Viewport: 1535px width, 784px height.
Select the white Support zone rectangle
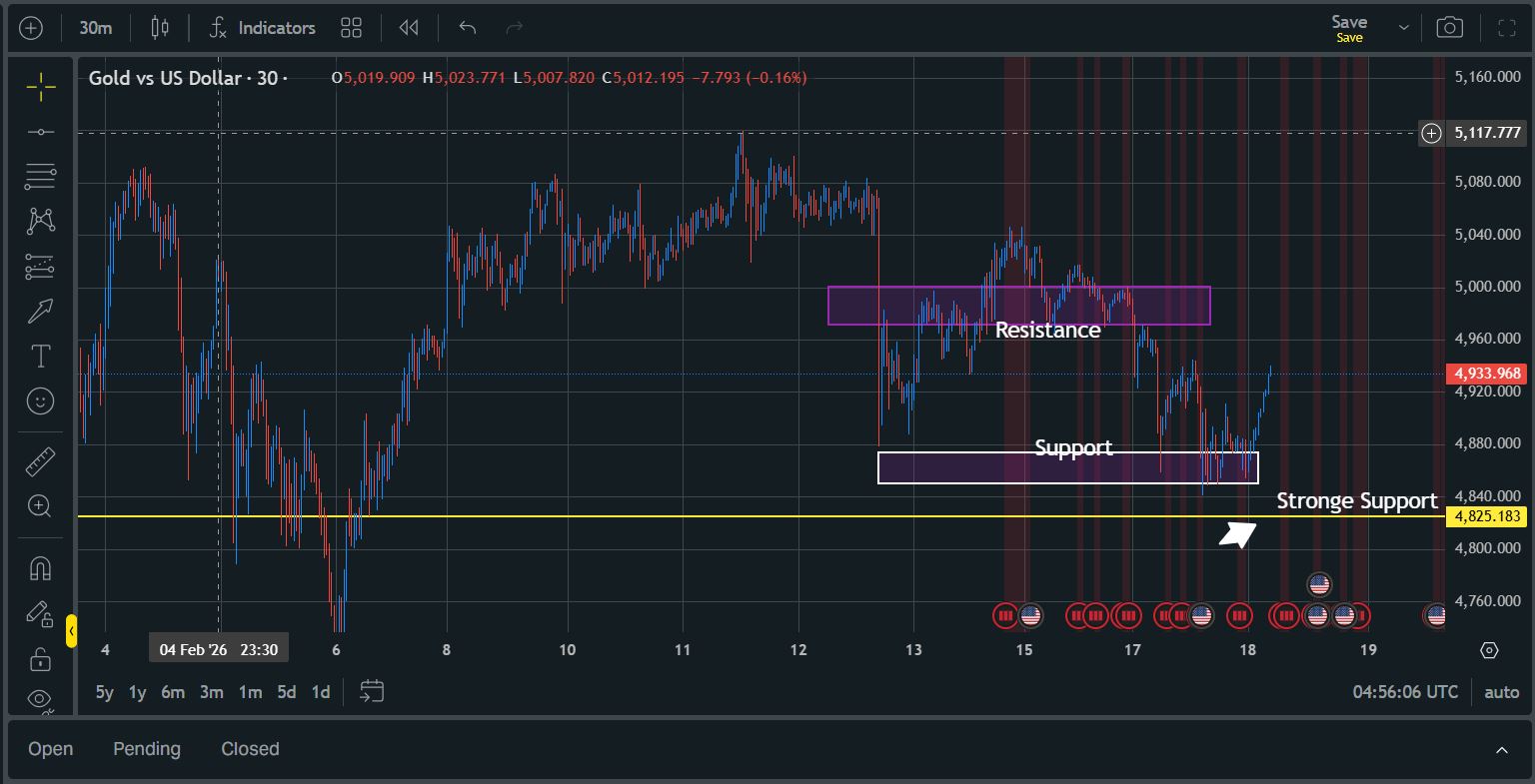[x=1067, y=467]
